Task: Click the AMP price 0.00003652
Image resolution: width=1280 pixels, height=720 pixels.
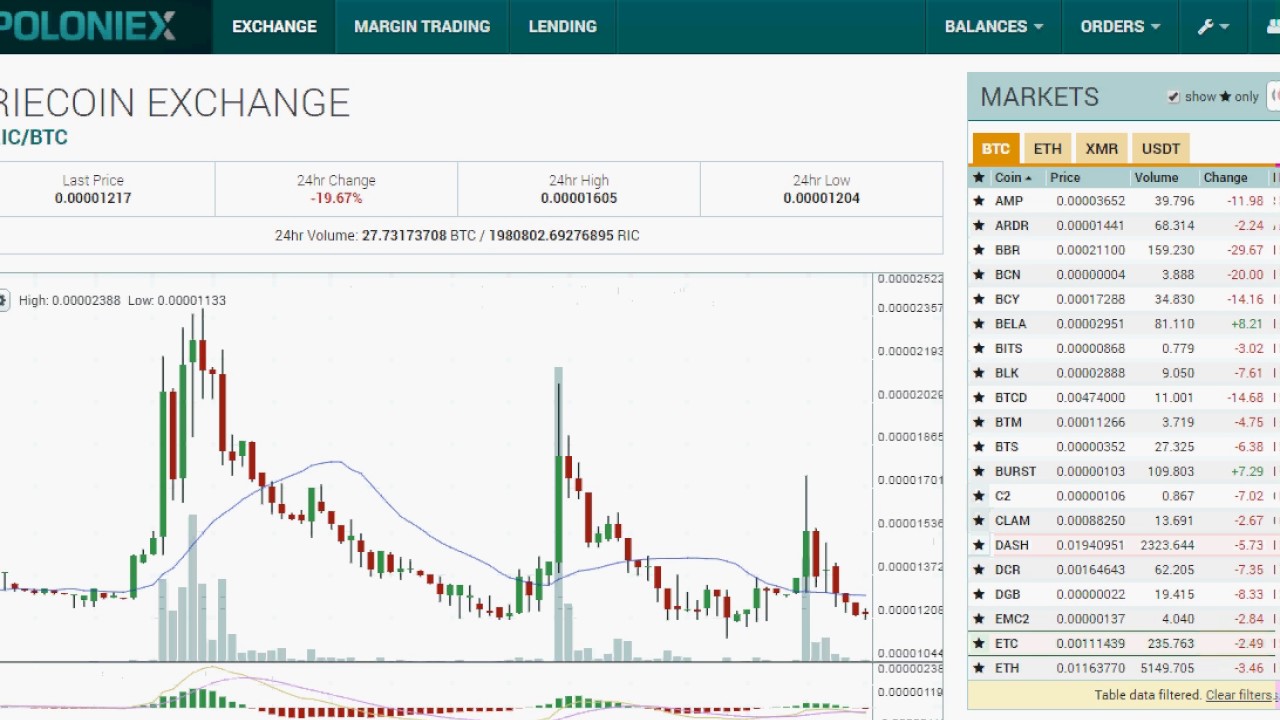Action: coord(1090,201)
